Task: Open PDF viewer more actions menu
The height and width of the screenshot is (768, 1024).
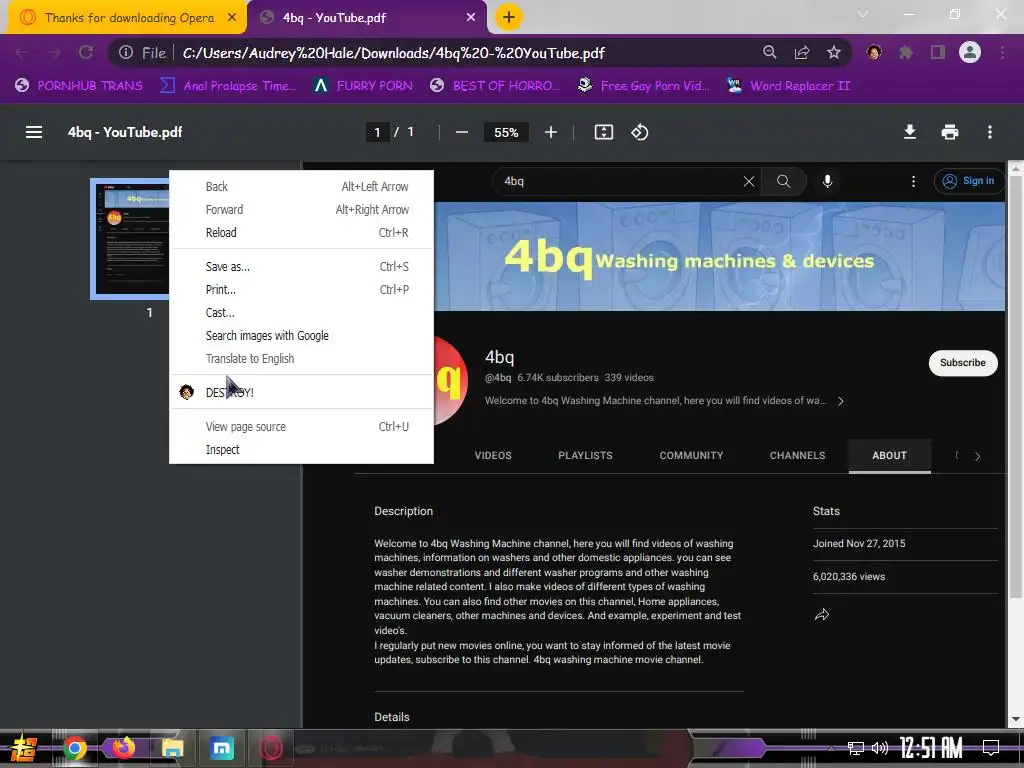Action: (x=990, y=133)
